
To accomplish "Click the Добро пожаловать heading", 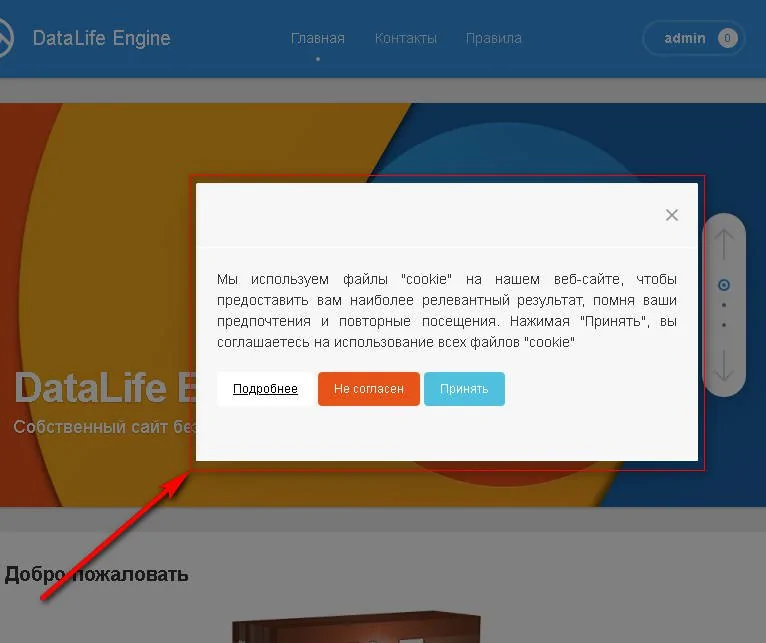I will (96, 575).
